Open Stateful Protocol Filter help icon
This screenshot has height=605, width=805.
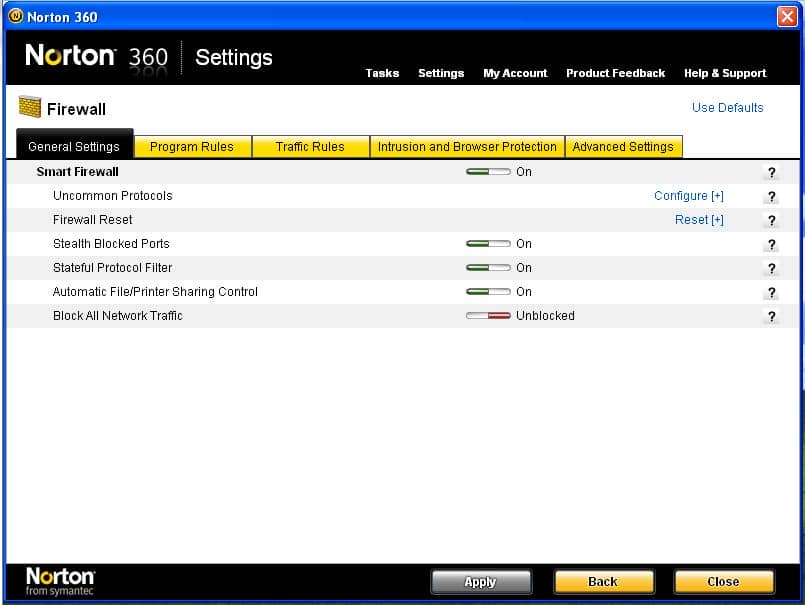(x=771, y=268)
